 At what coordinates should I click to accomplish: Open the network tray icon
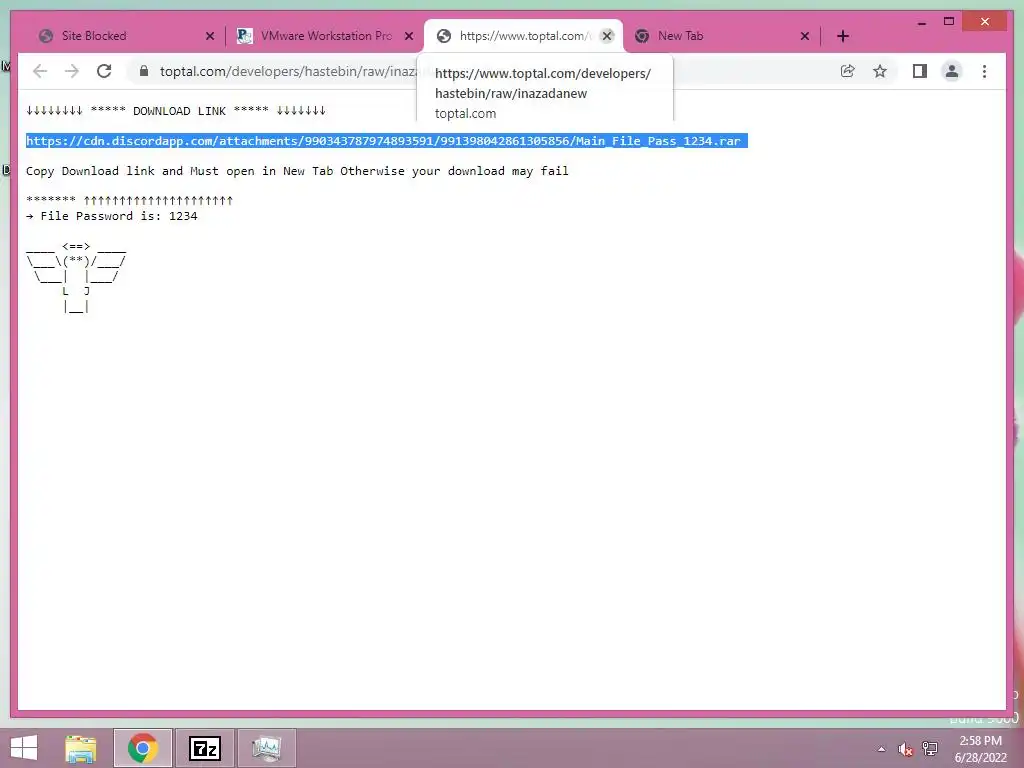[930, 749]
